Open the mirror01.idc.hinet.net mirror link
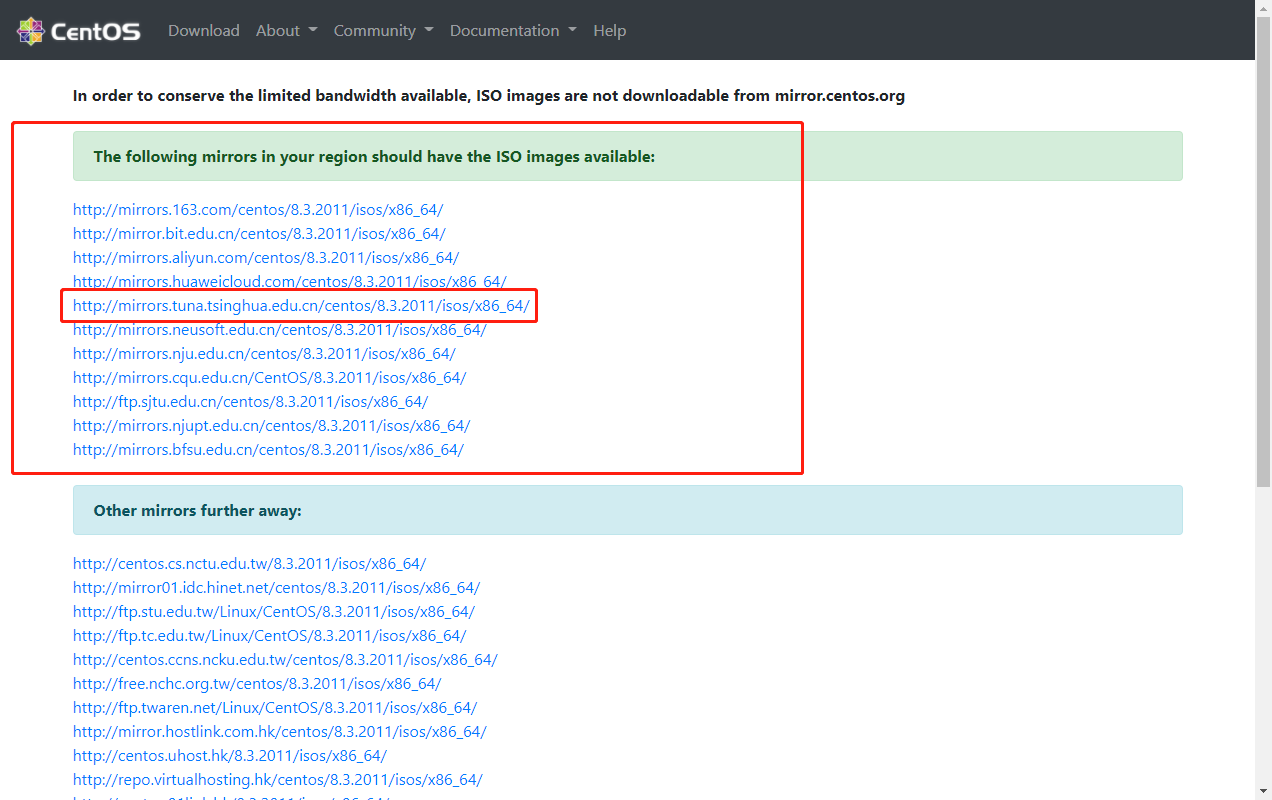Screen dimensions: 1272x800 coord(277,588)
